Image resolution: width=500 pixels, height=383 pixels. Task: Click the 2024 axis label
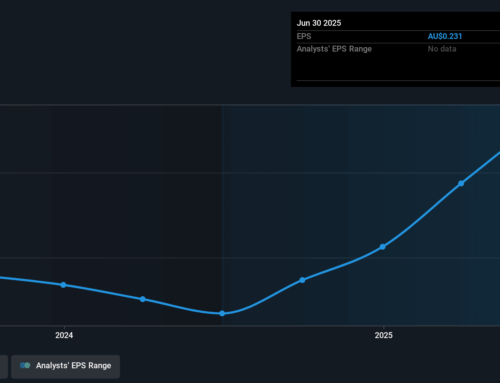[64, 335]
